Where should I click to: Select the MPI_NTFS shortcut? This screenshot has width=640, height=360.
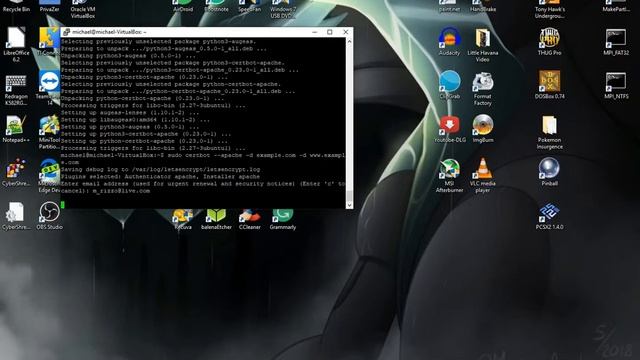(x=616, y=85)
